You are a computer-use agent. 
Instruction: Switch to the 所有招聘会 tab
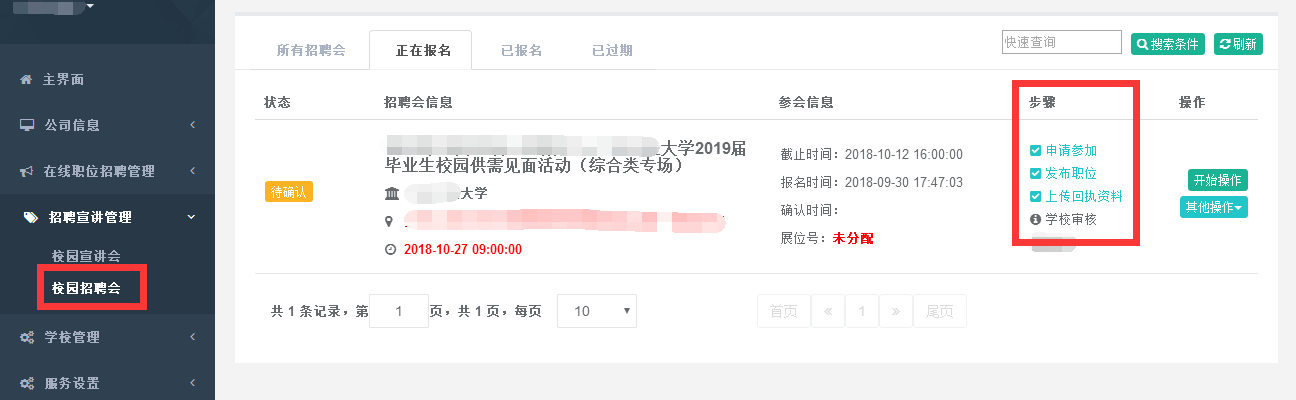coord(311,50)
